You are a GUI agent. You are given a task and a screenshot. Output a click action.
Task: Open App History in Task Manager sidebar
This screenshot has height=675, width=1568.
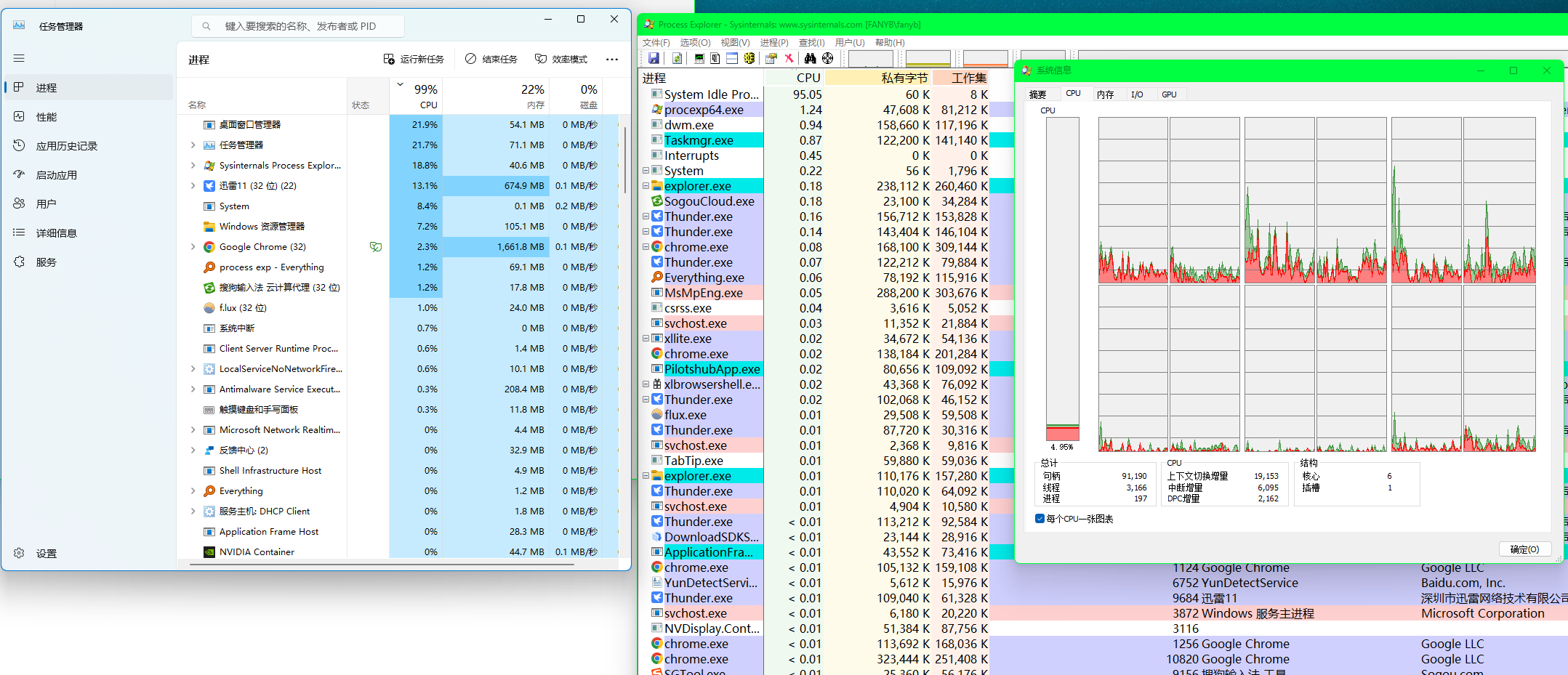tap(89, 146)
